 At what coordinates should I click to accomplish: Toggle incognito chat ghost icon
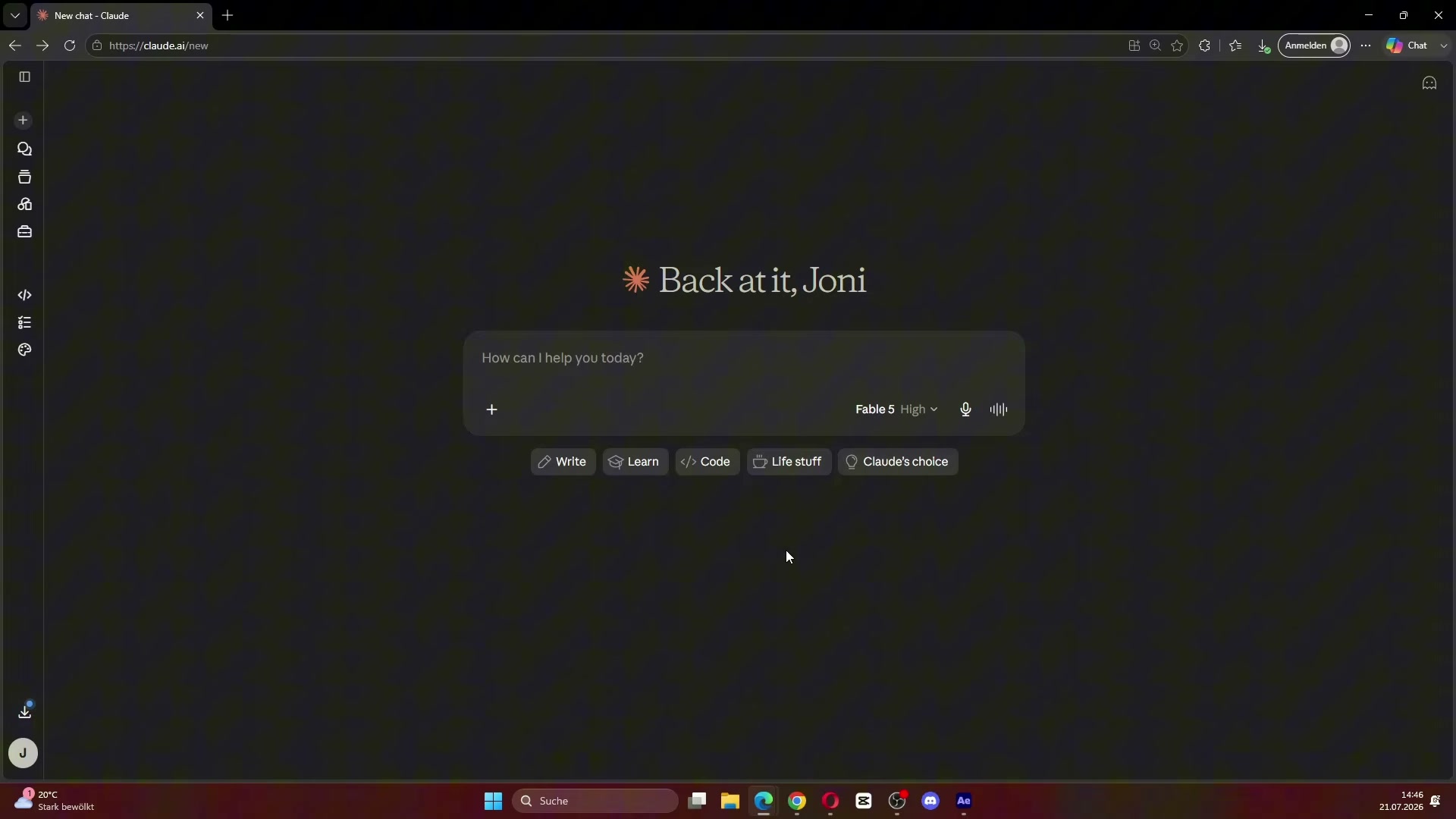pyautogui.click(x=1429, y=83)
